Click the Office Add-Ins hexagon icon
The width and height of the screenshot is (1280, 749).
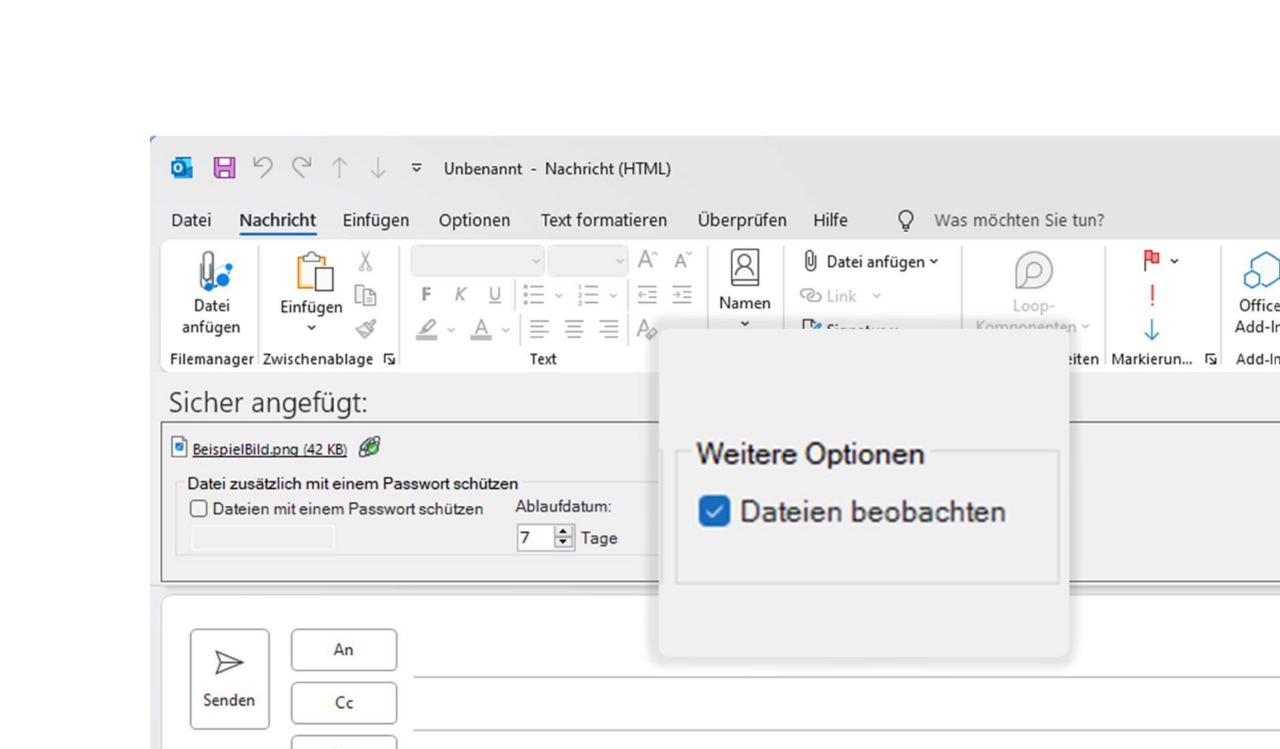[x=1259, y=271]
